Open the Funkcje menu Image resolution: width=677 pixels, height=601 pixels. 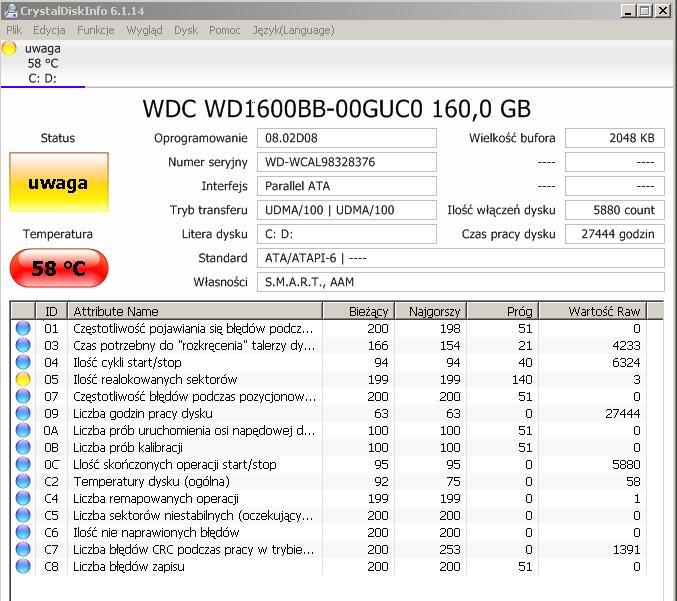(x=95, y=30)
